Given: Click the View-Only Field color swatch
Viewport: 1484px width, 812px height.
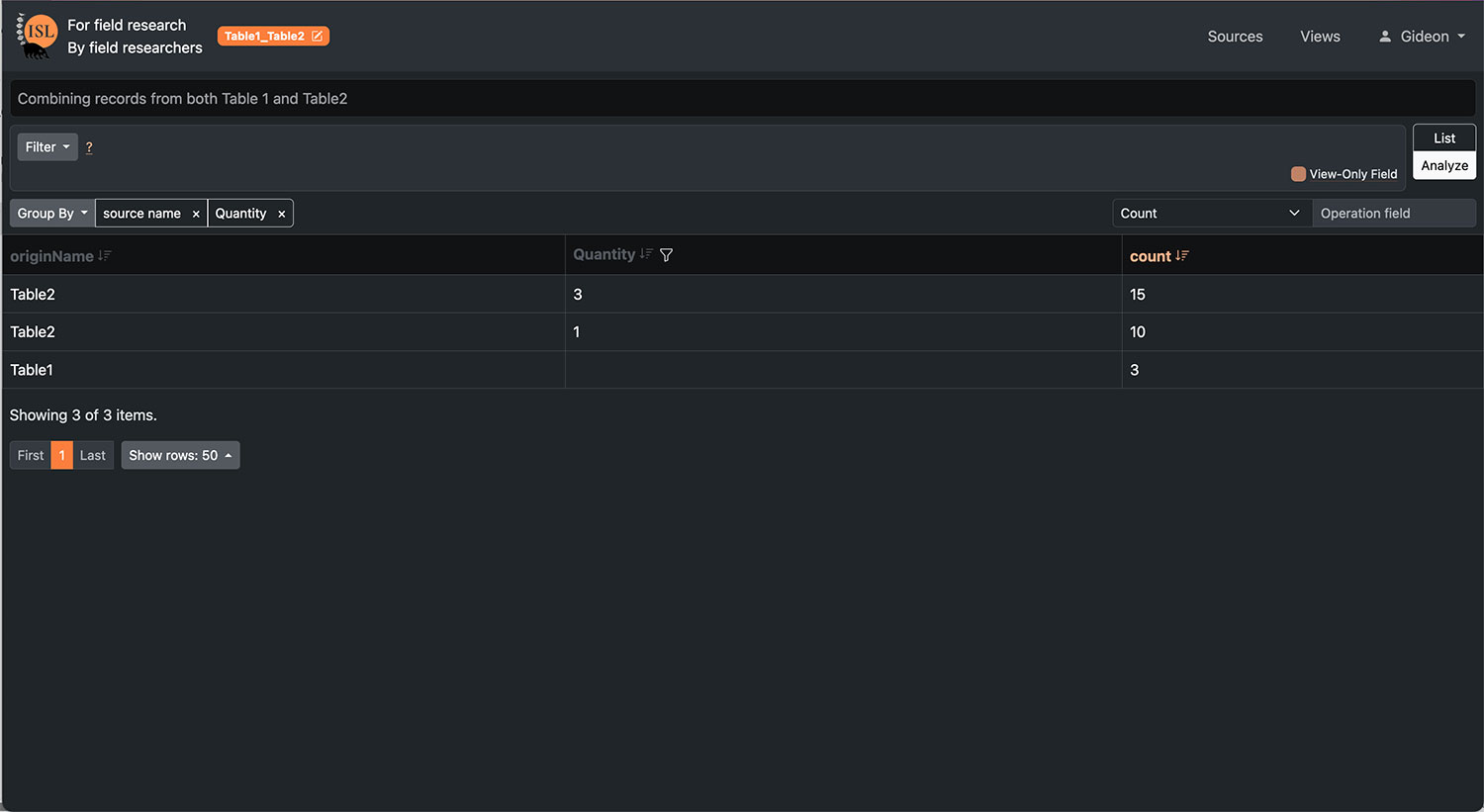Looking at the screenshot, I should (x=1298, y=174).
